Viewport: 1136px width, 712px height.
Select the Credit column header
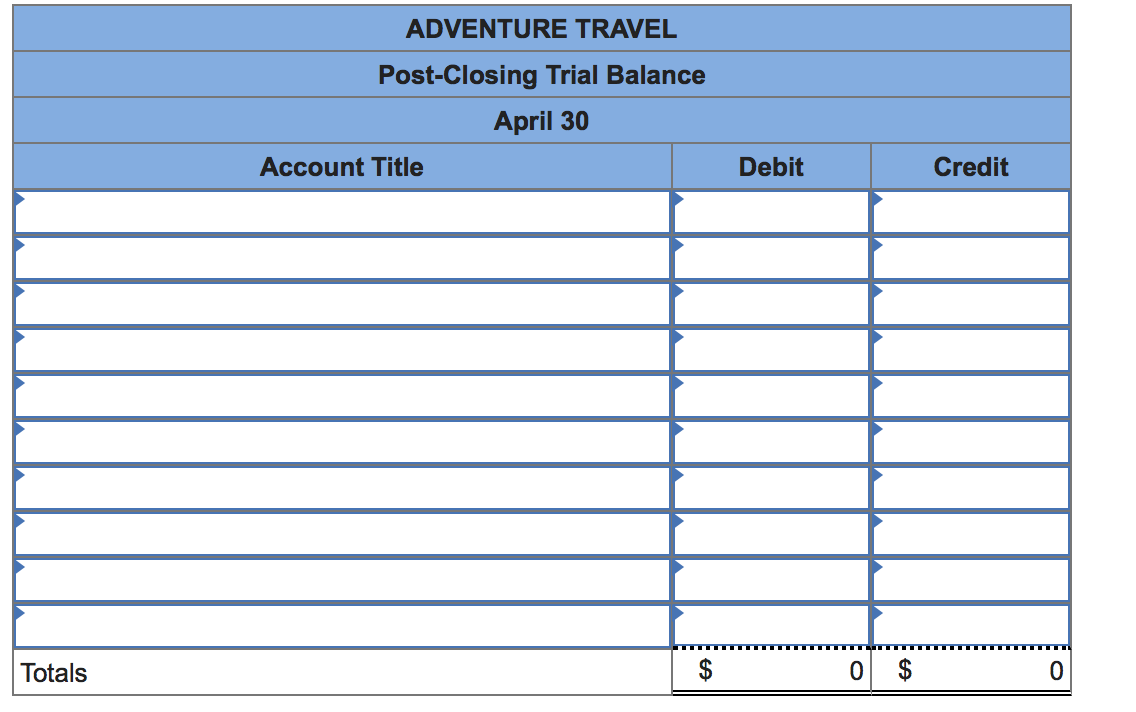pos(972,167)
